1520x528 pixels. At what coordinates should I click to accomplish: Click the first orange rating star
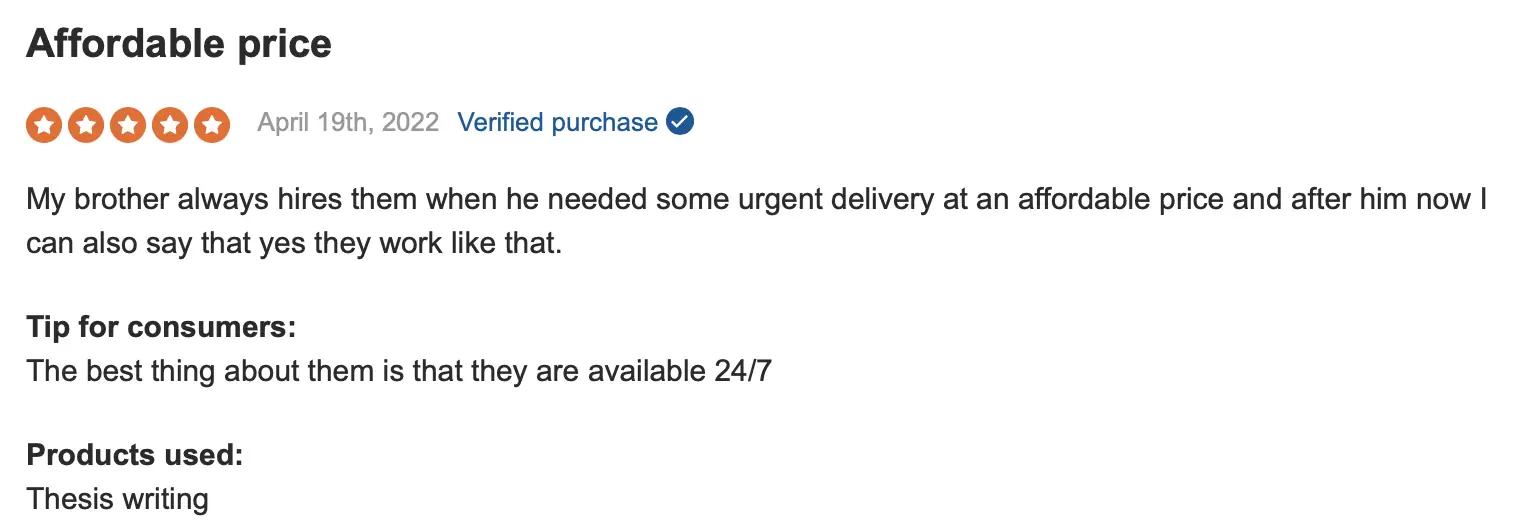45,125
